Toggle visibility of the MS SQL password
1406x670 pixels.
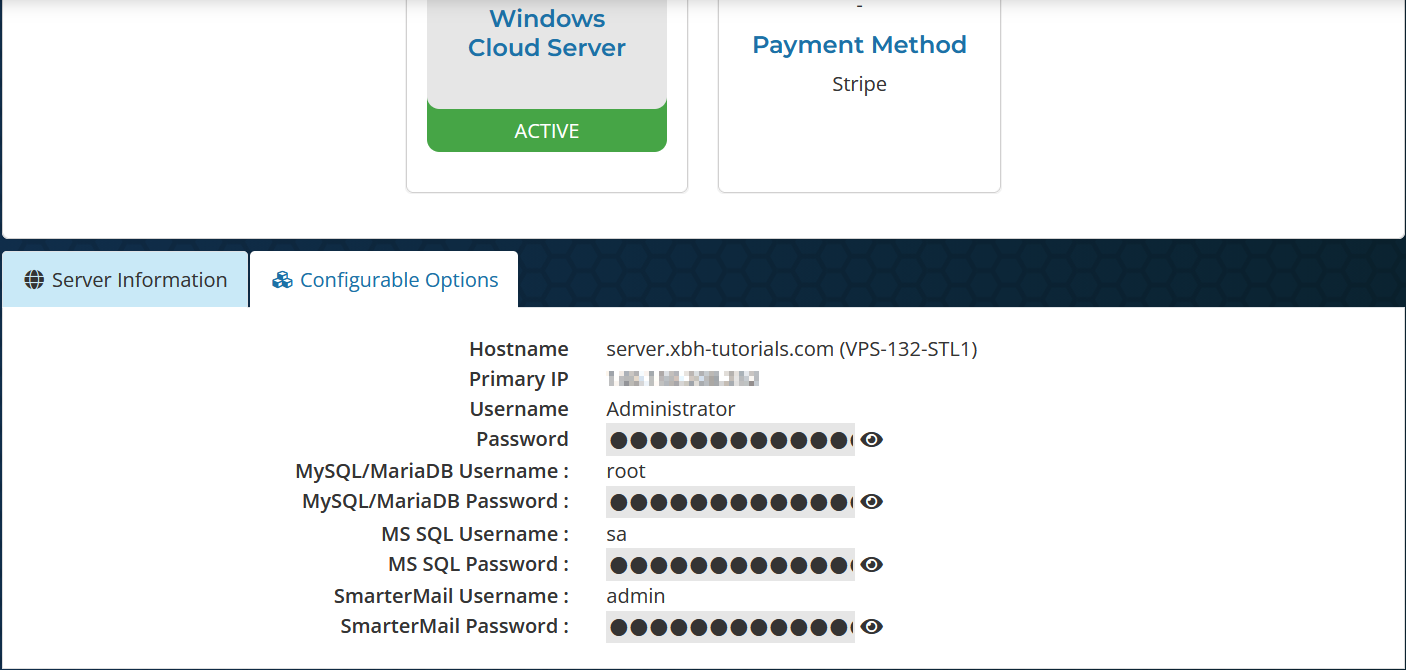pyautogui.click(x=871, y=564)
